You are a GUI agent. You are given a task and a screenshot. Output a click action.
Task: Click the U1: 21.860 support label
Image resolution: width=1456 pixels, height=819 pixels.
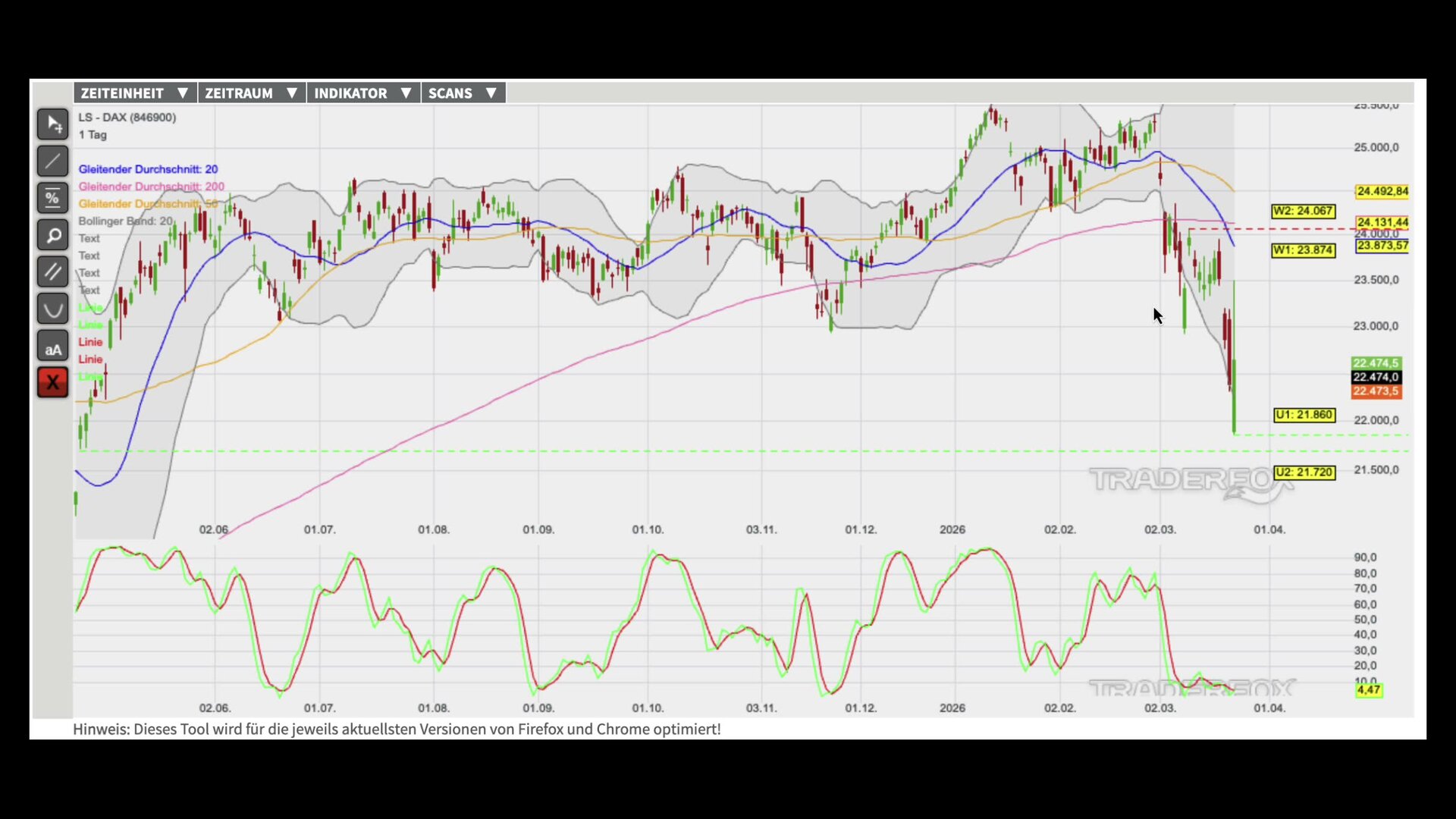(1304, 415)
